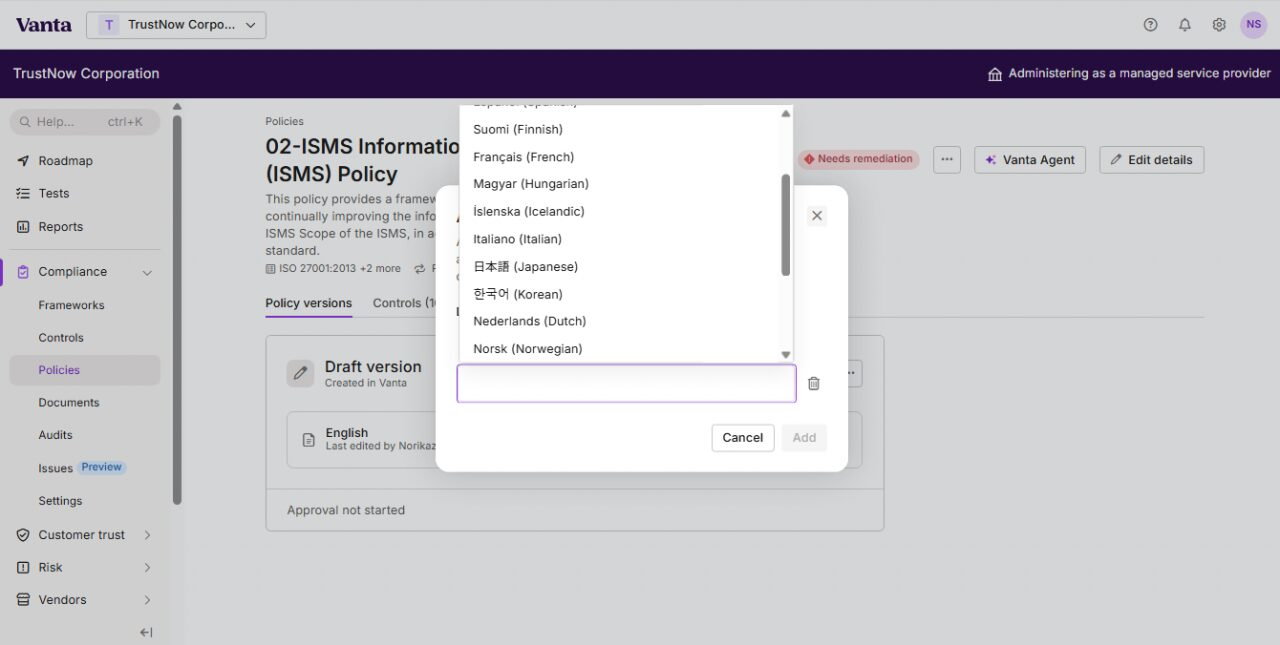Click the Roadmap arrow icon
Image resolution: width=1280 pixels, height=645 pixels.
click(23, 161)
